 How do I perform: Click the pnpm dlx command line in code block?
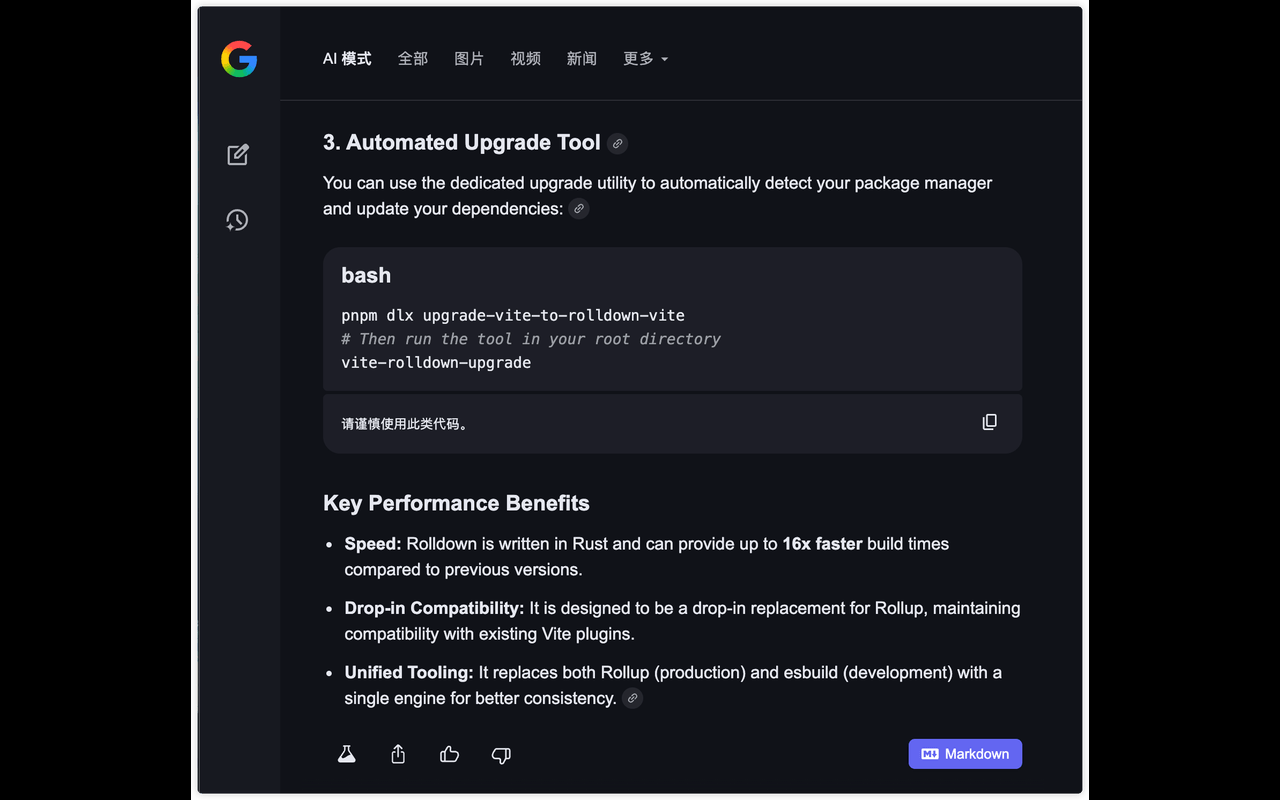[x=513, y=315]
